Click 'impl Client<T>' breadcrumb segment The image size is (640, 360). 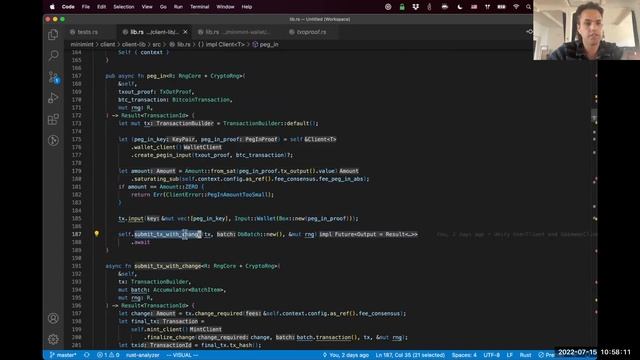(221, 44)
